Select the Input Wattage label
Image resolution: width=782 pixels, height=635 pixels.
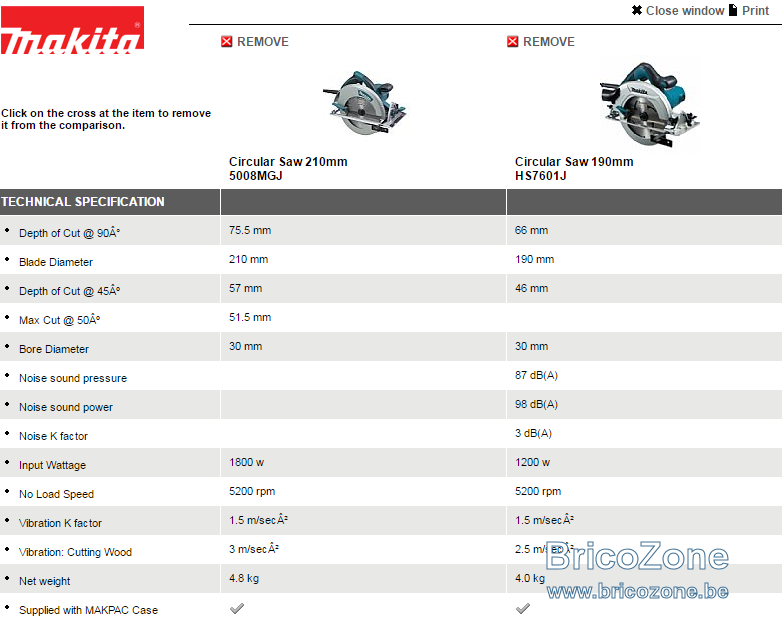[52, 465]
